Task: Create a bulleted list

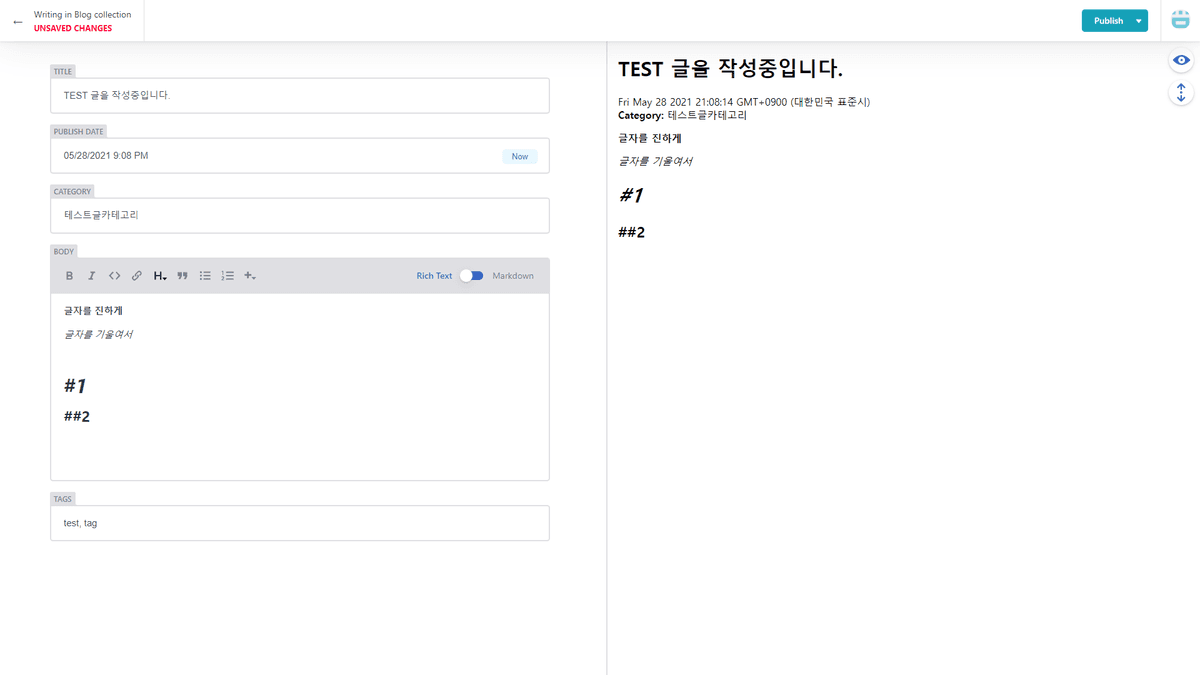Action: tap(205, 276)
